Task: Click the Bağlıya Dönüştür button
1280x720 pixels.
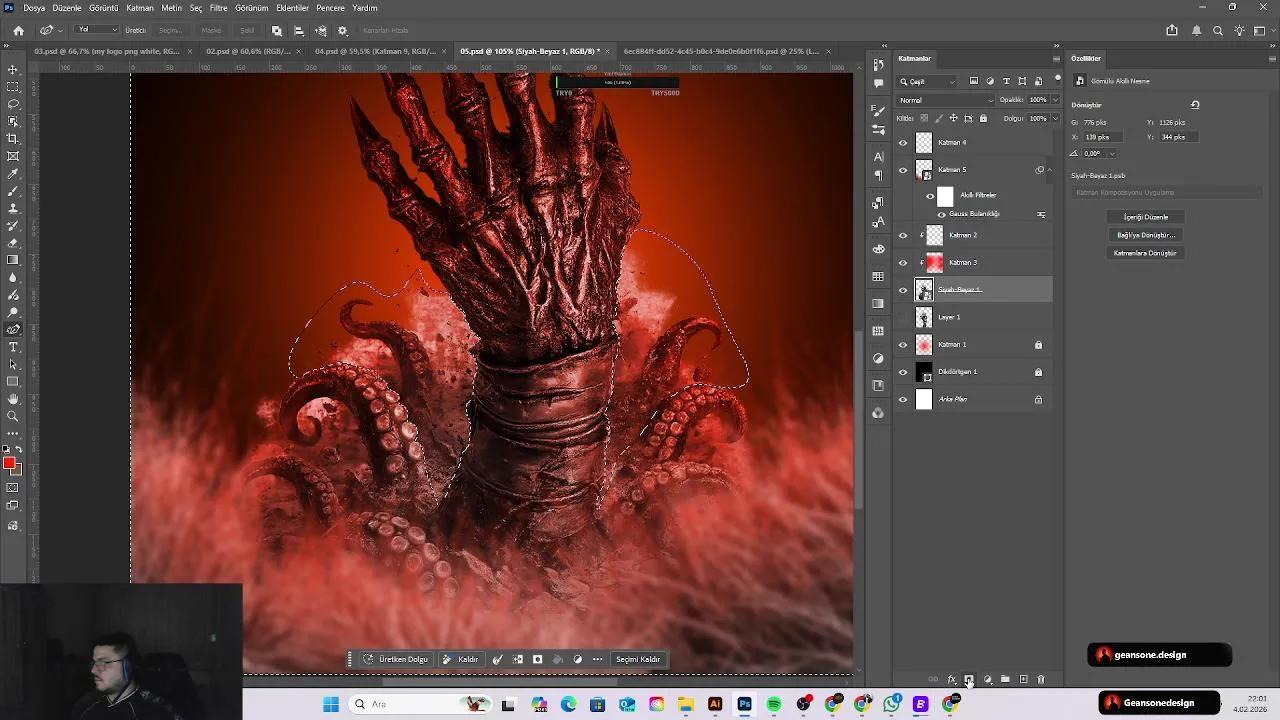Action: pyautogui.click(x=1145, y=235)
